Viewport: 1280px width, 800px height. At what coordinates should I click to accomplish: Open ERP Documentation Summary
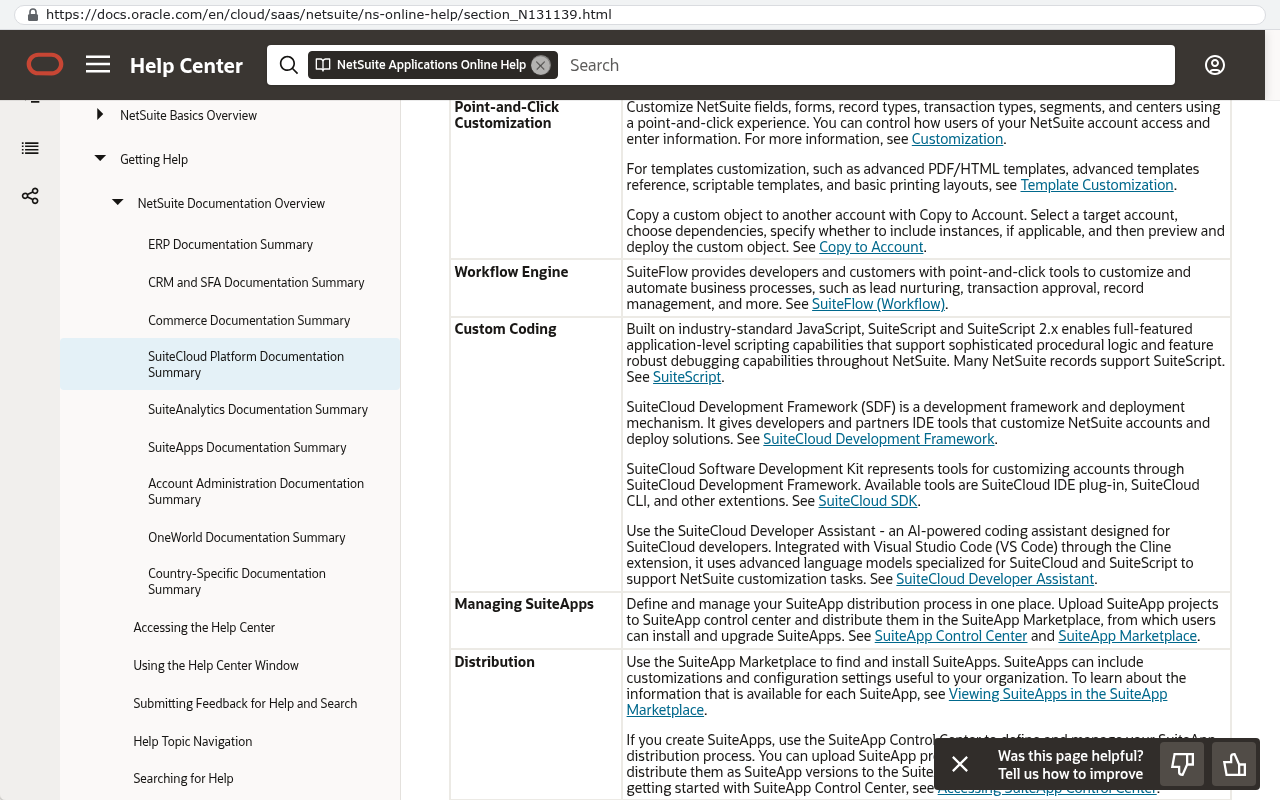pos(230,244)
